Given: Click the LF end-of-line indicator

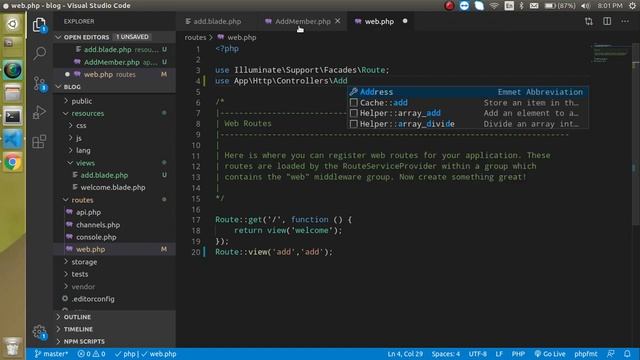Looking at the screenshot, I should (x=499, y=354).
